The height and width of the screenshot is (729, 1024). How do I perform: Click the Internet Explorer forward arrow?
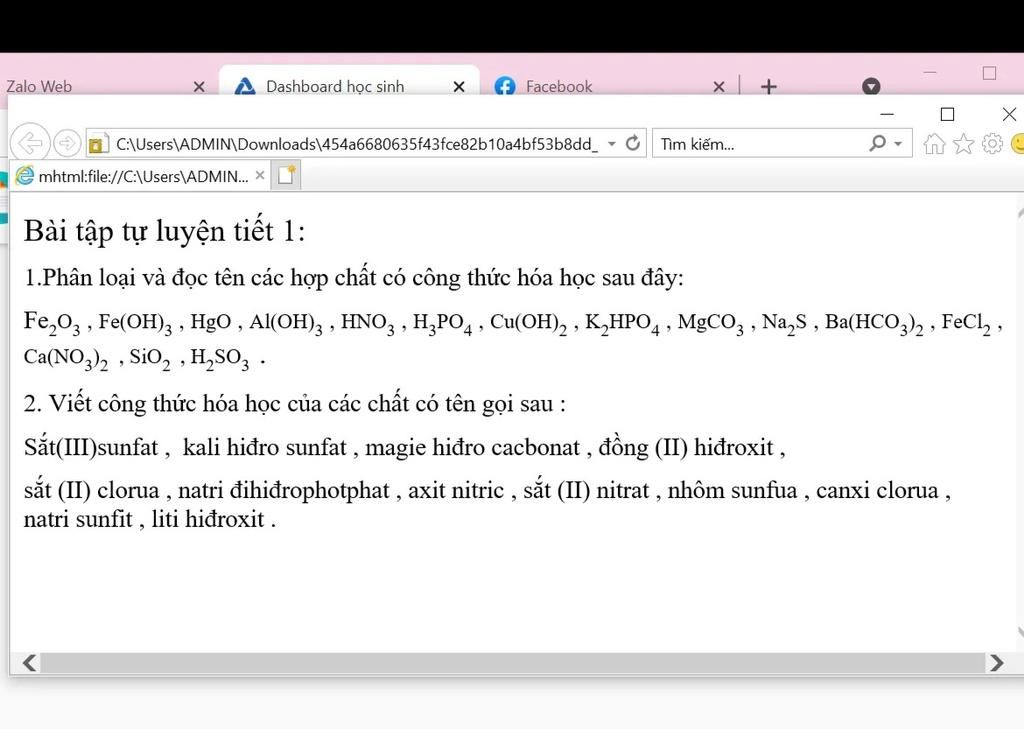(x=67, y=142)
